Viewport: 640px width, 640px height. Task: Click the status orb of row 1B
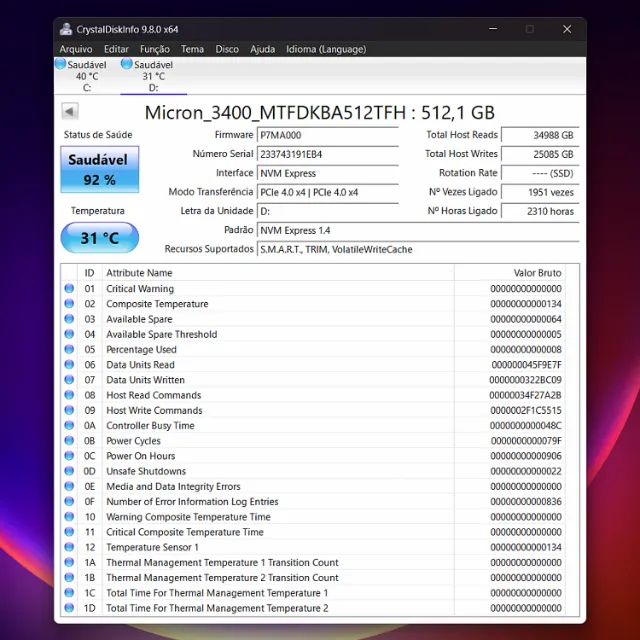pos(69,577)
